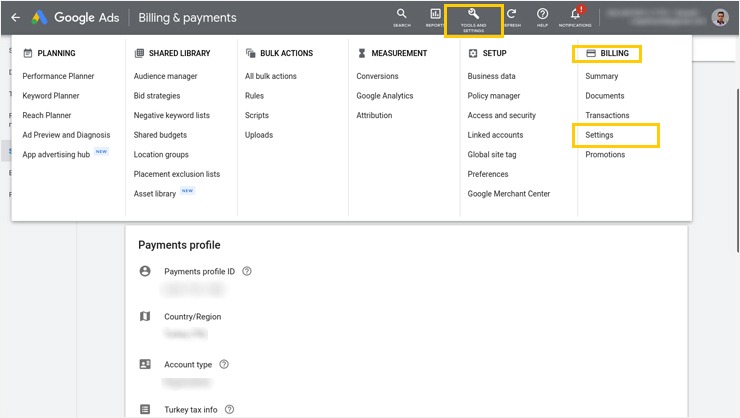Open the Help question mark icon
The height and width of the screenshot is (418, 740).
542,15
